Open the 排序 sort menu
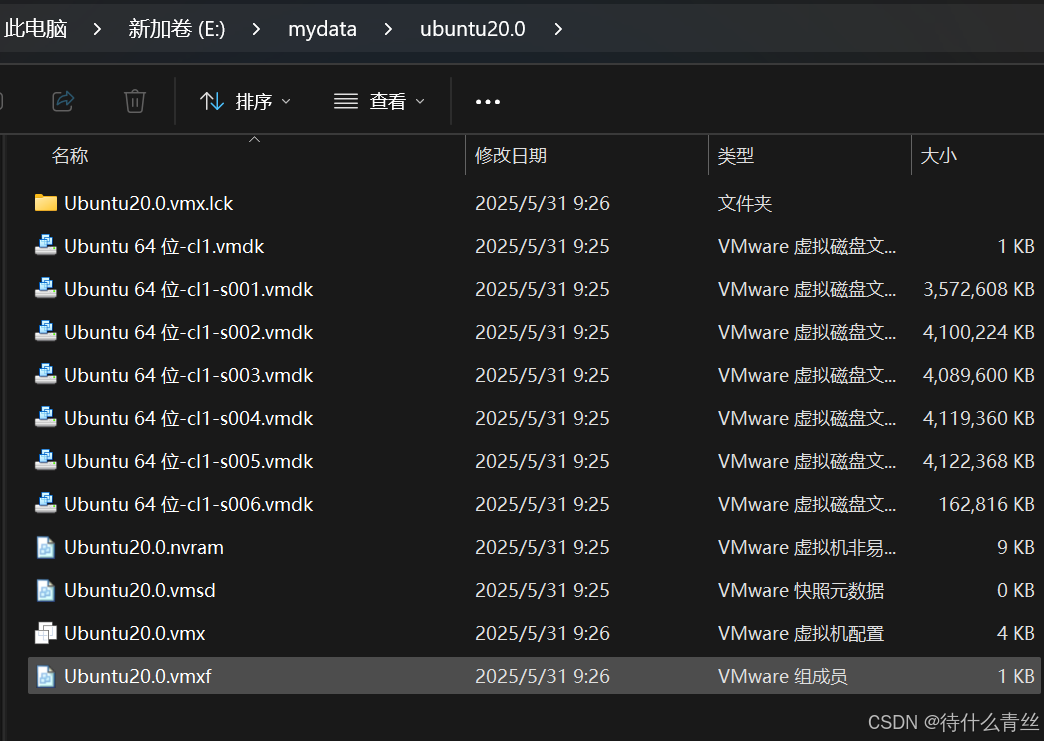 [245, 101]
